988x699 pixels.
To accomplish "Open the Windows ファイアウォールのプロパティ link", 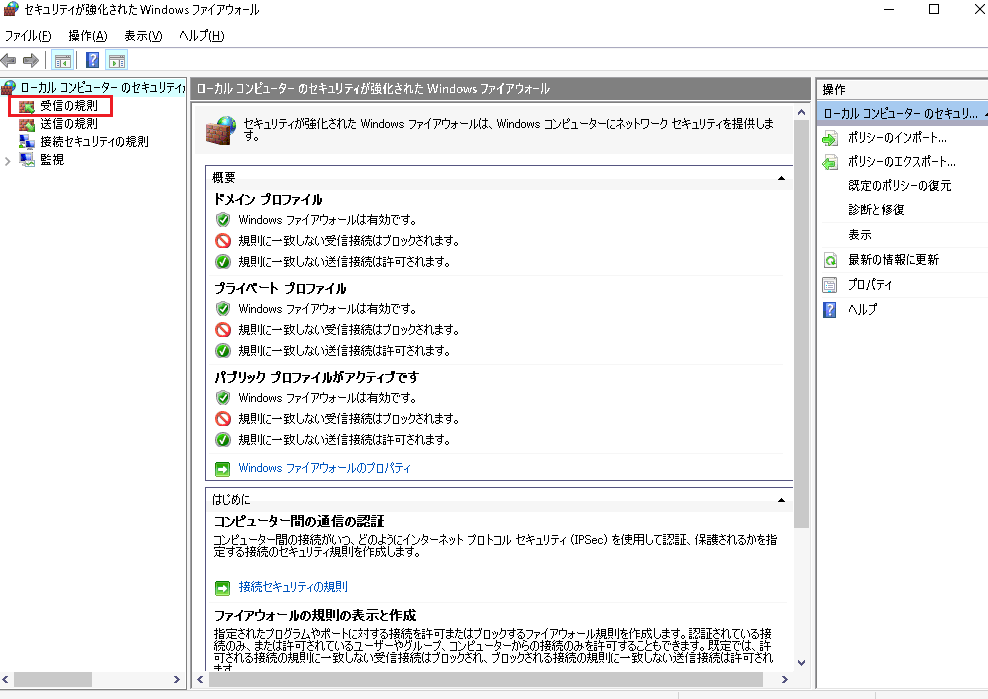I will pos(325,468).
